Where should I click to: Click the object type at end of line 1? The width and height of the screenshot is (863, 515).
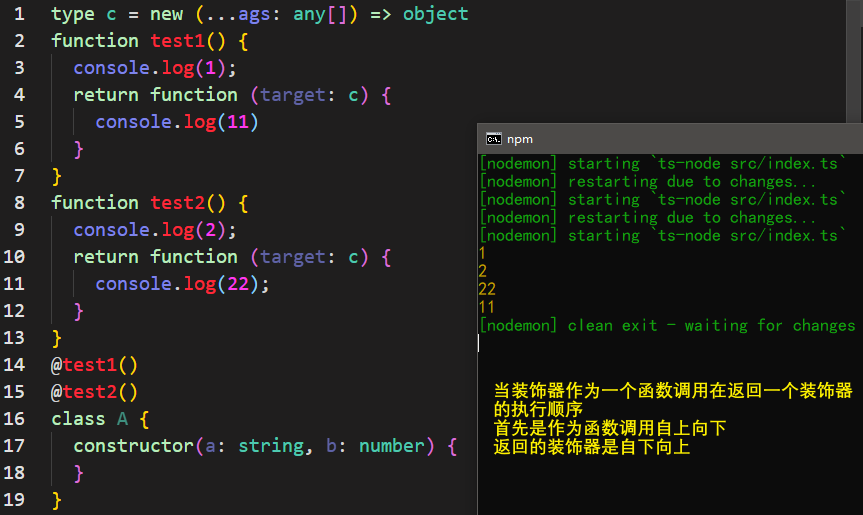(x=435, y=14)
